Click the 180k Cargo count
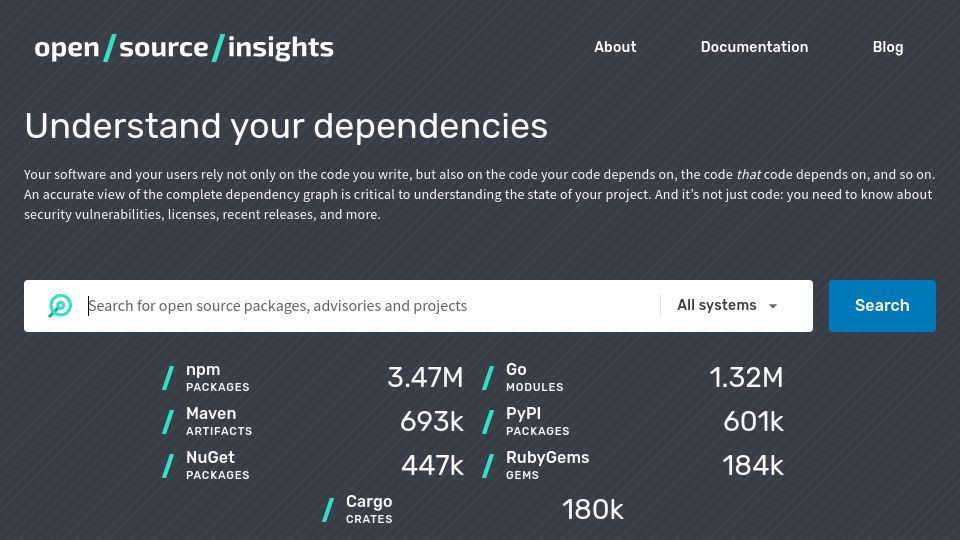This screenshot has width=960, height=540. (593, 510)
